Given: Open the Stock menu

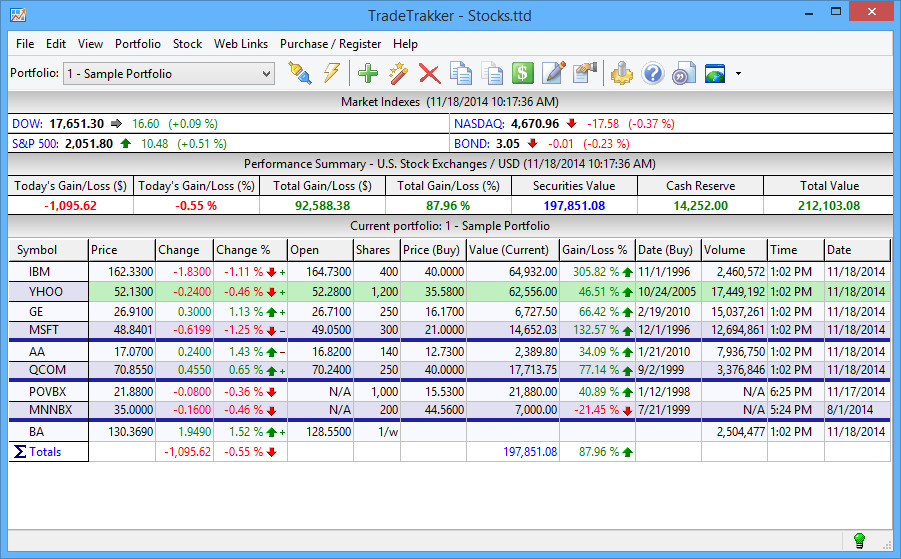Looking at the screenshot, I should (187, 44).
